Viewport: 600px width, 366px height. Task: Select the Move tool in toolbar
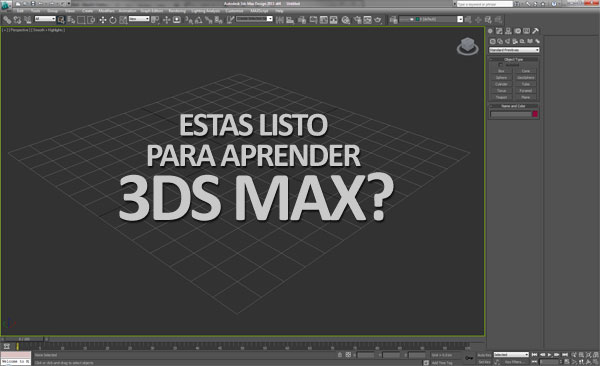pos(103,20)
